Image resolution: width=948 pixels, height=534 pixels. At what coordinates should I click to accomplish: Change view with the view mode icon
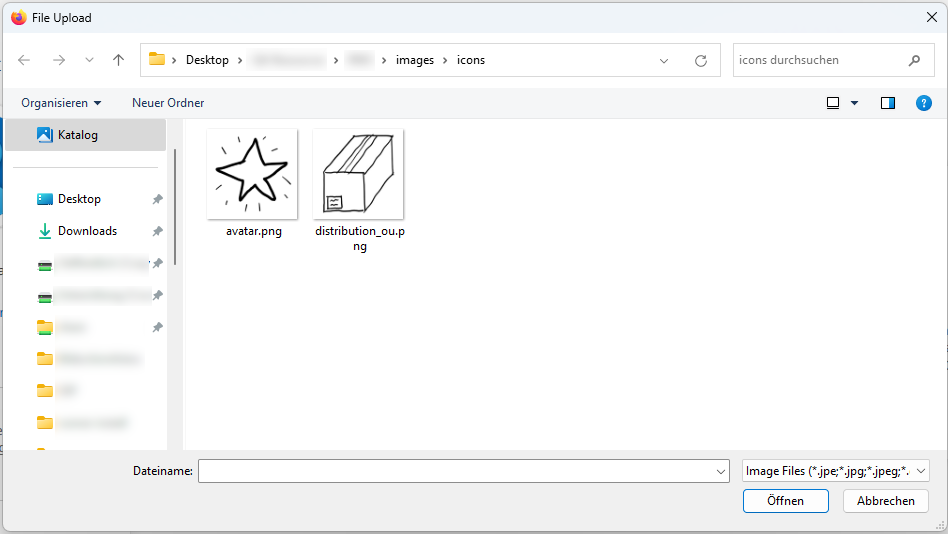point(833,103)
